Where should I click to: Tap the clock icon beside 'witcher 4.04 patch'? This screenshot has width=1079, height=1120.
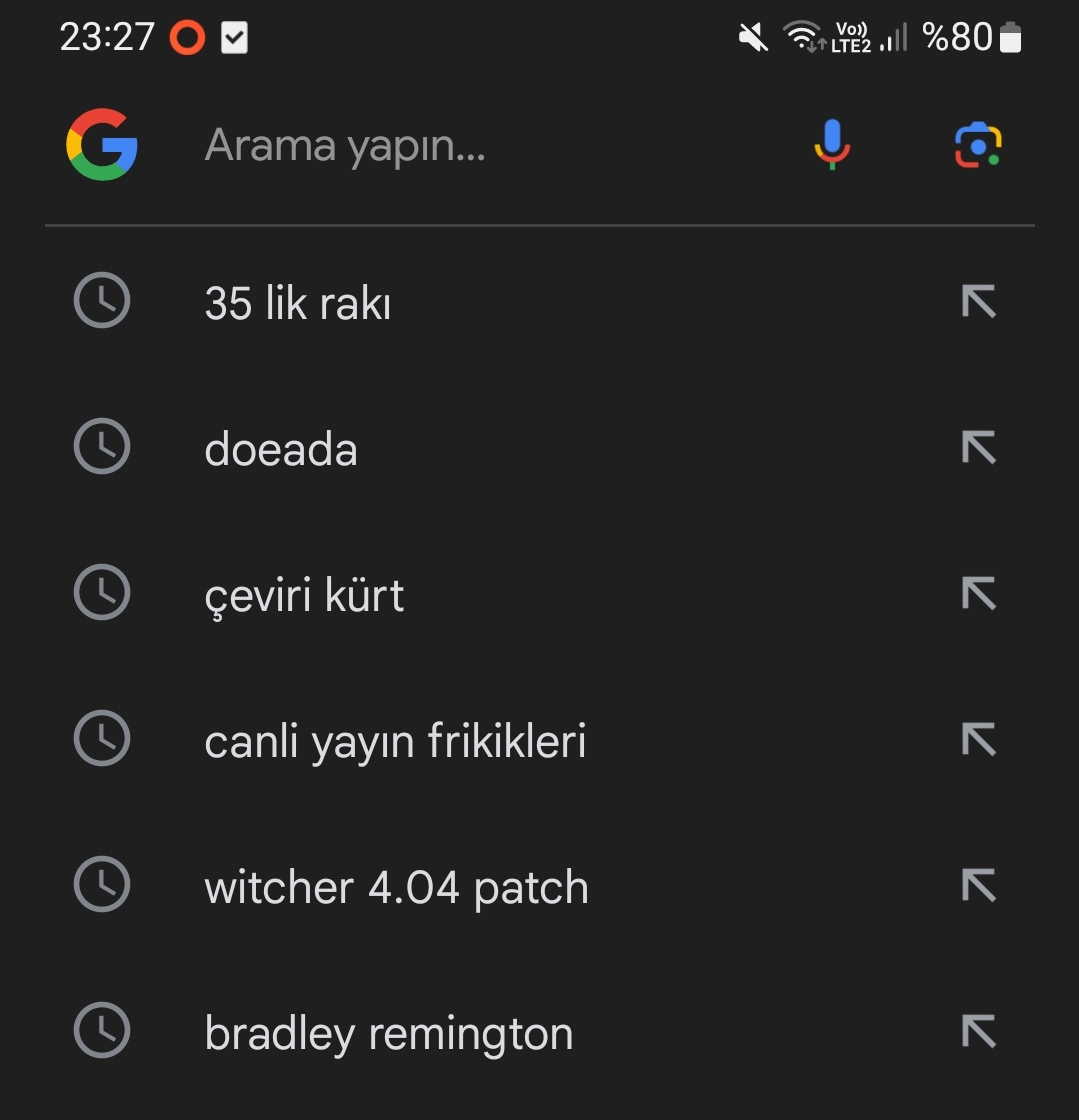pyautogui.click(x=102, y=886)
